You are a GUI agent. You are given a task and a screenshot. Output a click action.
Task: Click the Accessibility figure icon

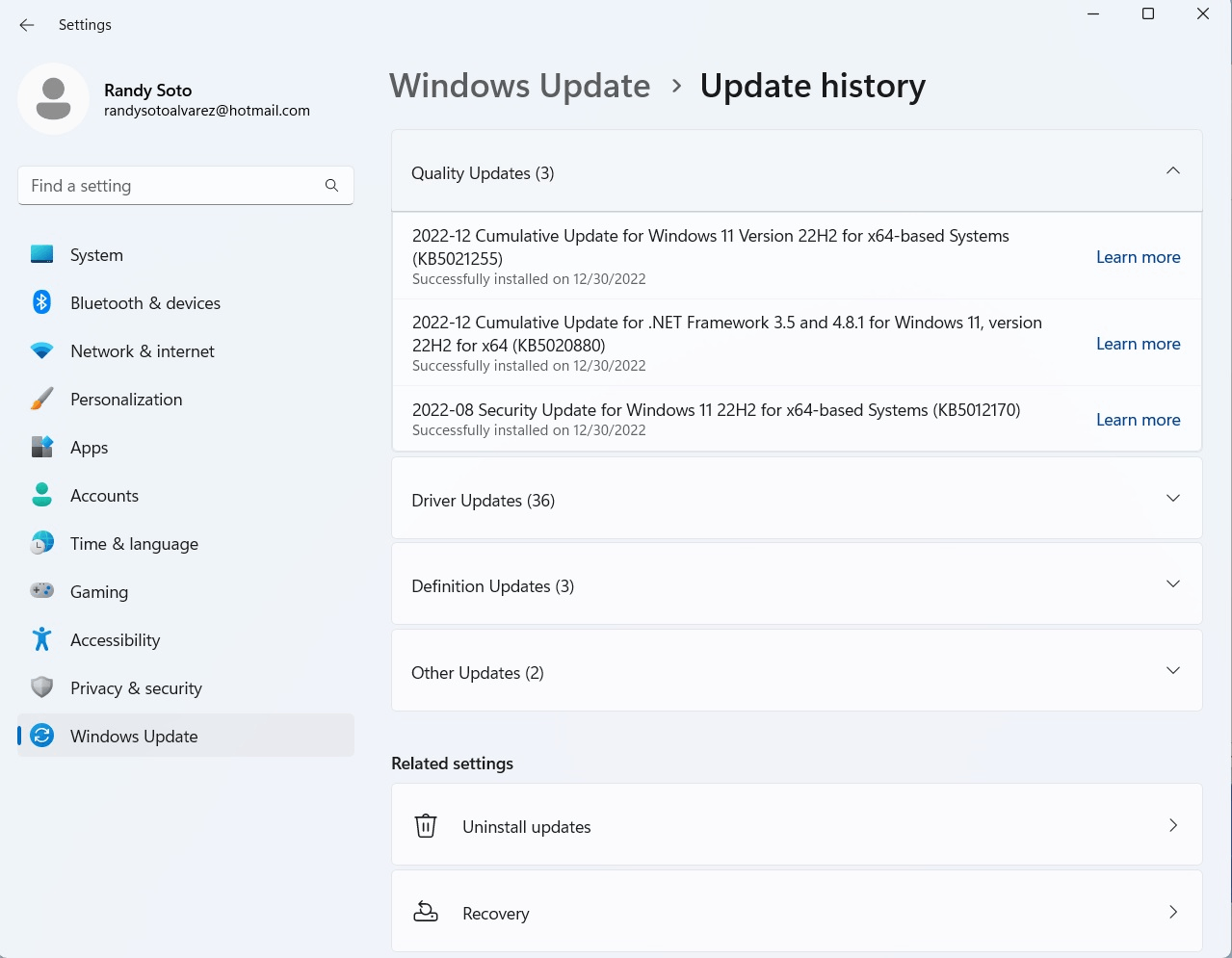click(x=42, y=639)
